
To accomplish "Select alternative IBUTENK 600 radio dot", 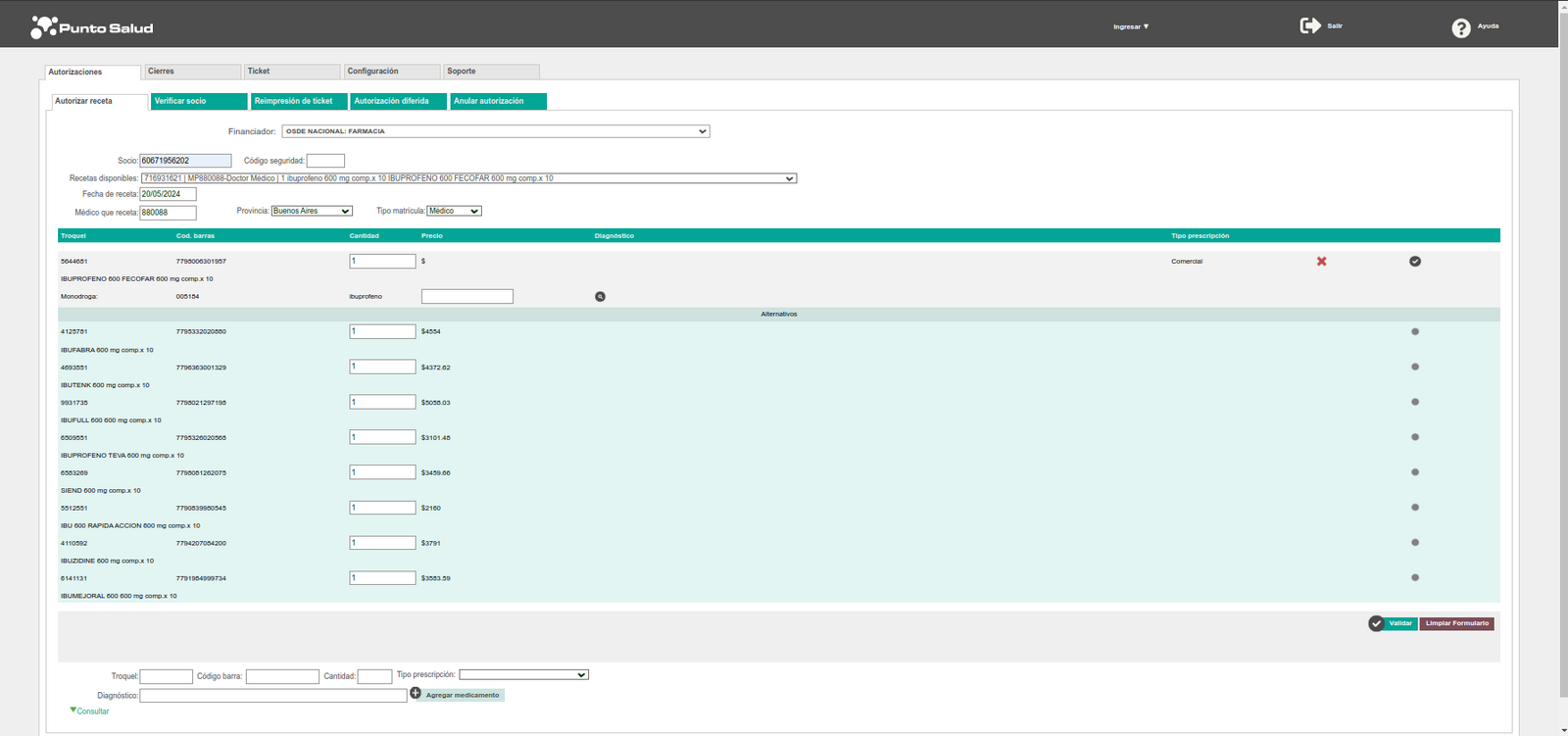I will tap(1414, 367).
